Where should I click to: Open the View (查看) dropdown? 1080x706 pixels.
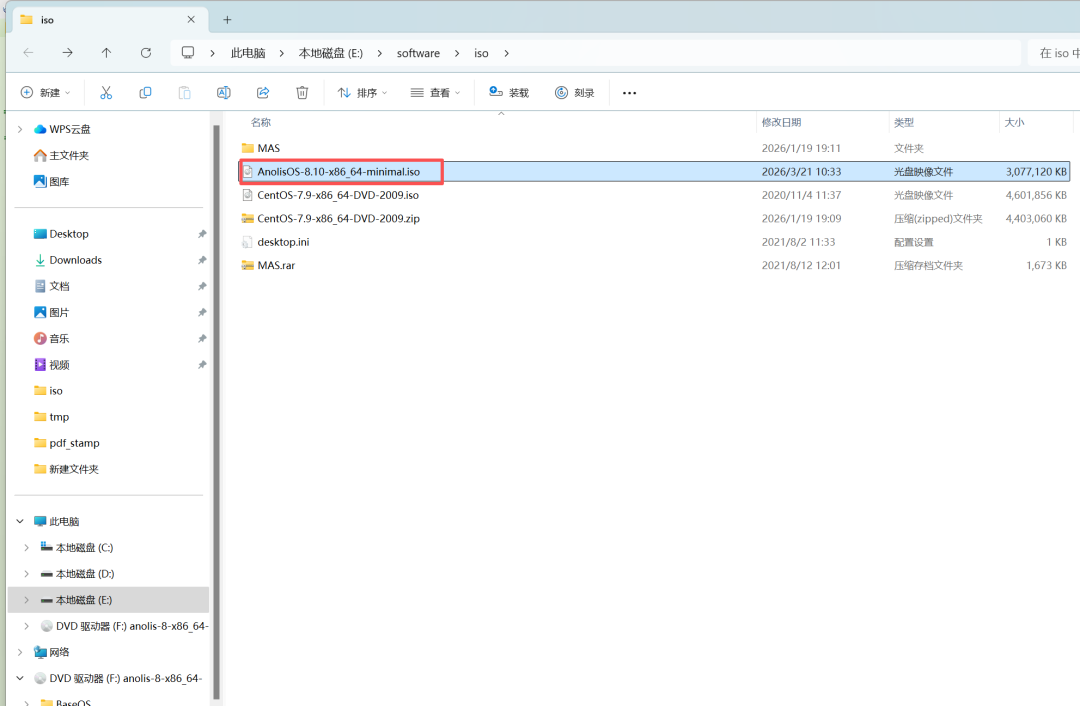coord(435,92)
